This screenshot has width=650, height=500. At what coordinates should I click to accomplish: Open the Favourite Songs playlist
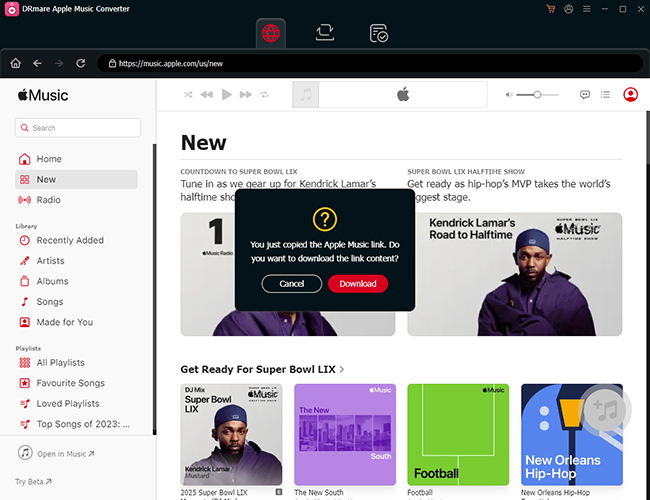pyautogui.click(x=76, y=383)
